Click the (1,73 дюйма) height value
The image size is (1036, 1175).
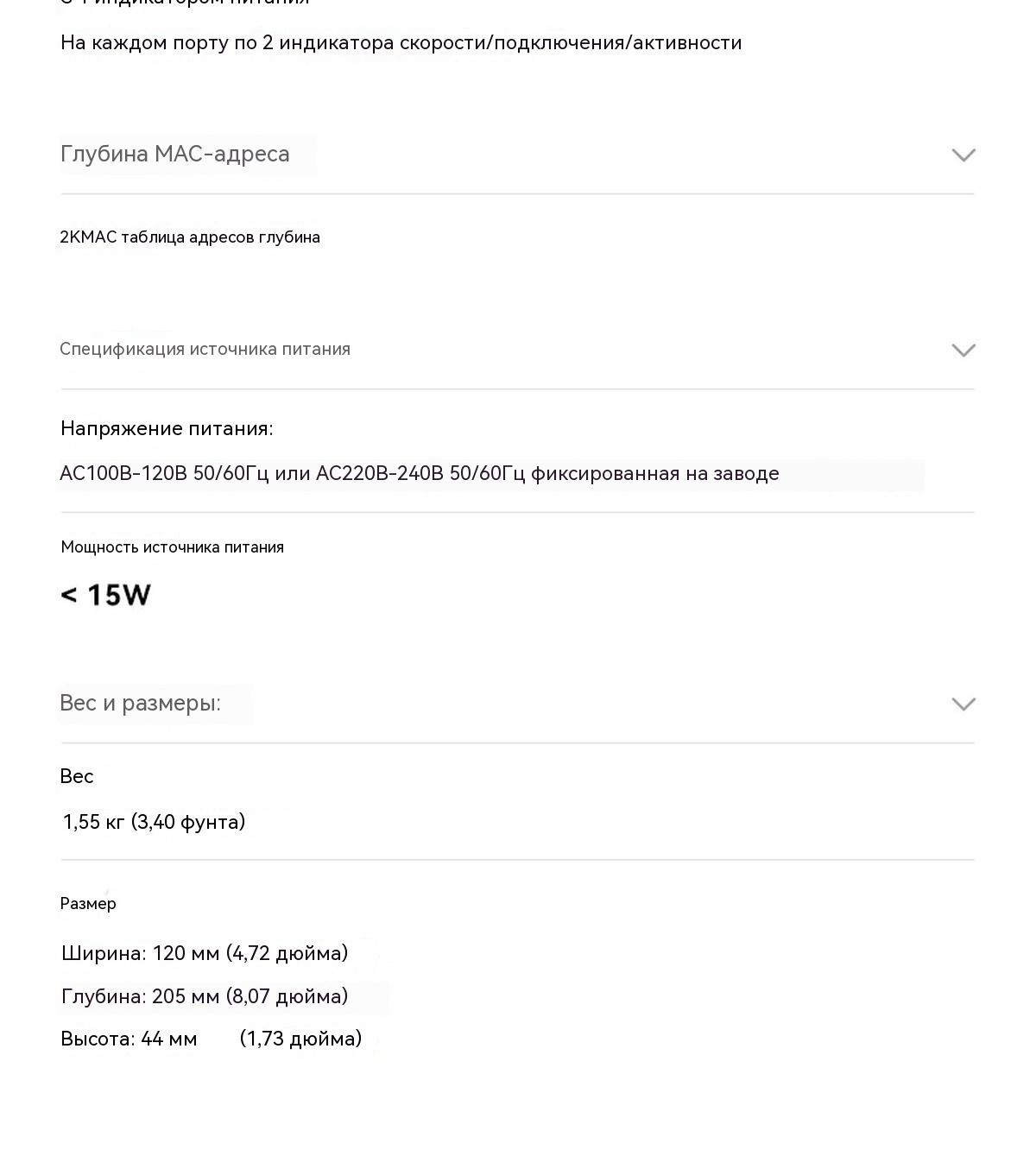(300, 1039)
